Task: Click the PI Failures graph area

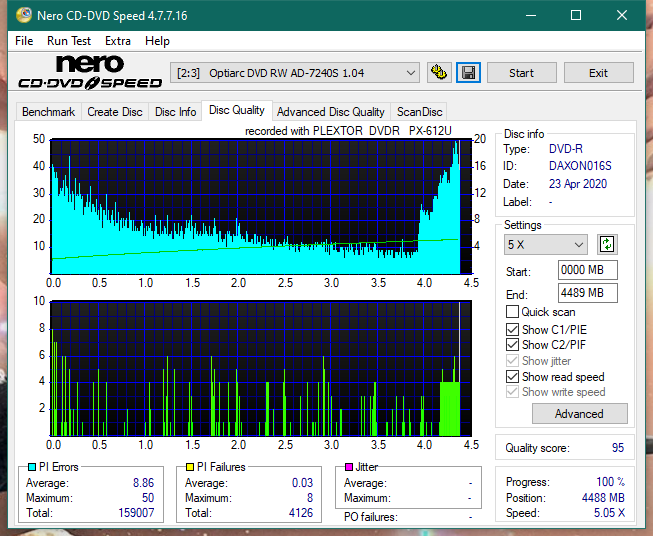Action: [261, 368]
